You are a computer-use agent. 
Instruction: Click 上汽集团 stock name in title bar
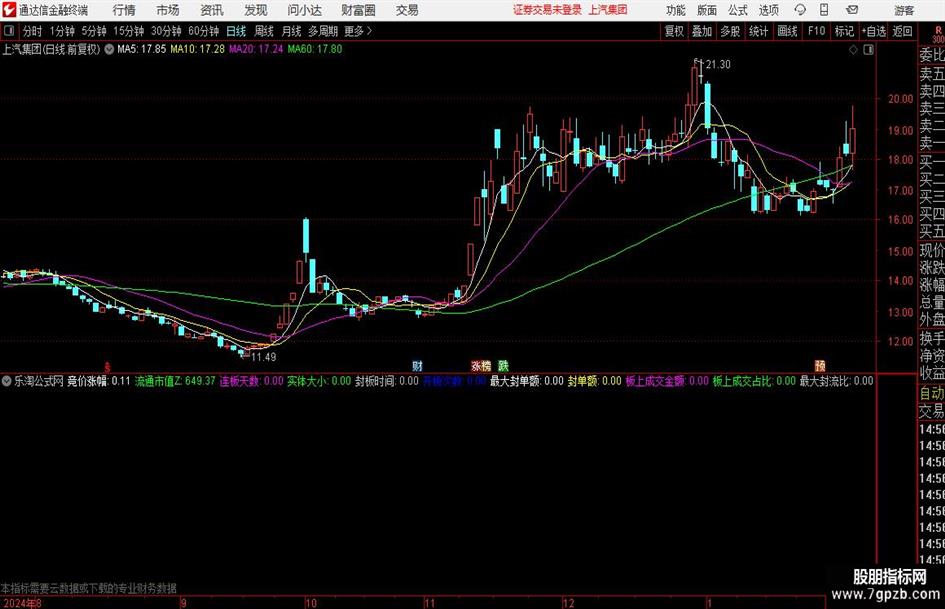(x=608, y=10)
